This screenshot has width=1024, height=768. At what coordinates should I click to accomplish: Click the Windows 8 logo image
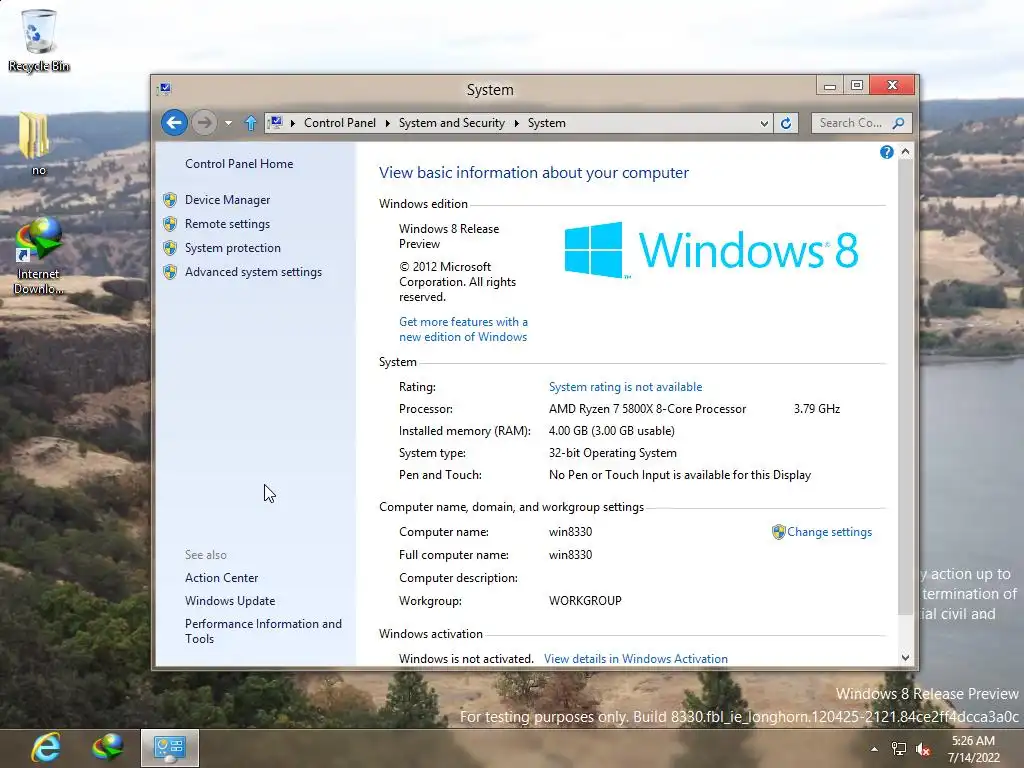[x=711, y=250]
